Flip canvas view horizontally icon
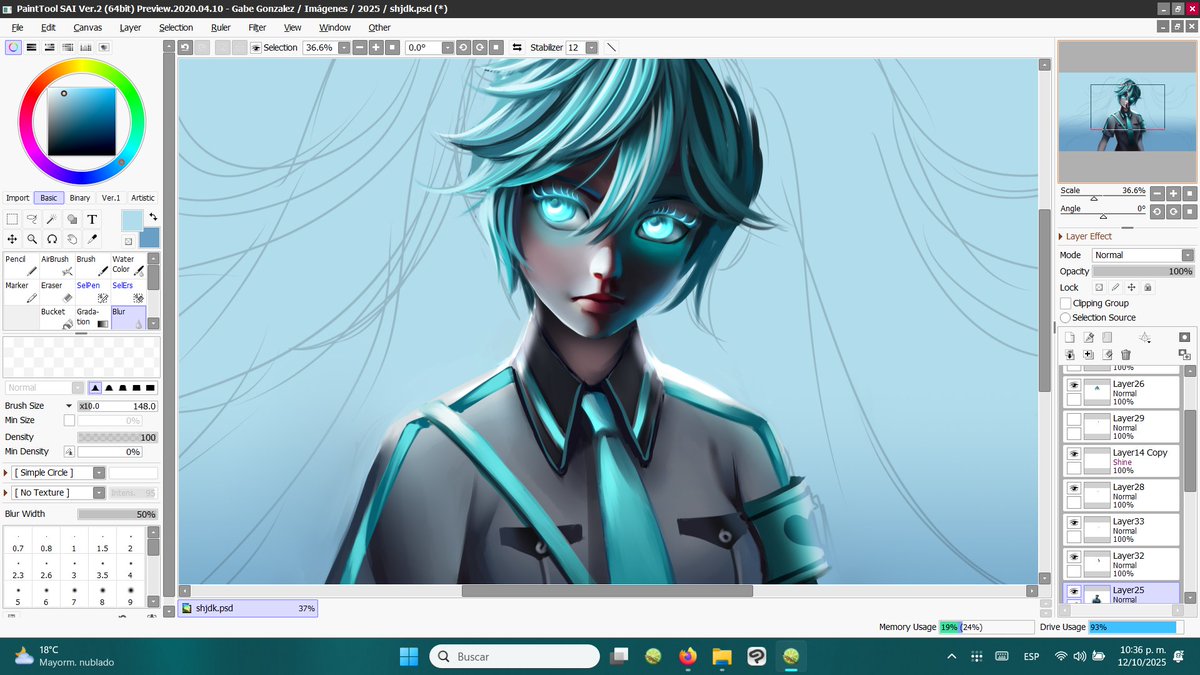 tap(517, 47)
